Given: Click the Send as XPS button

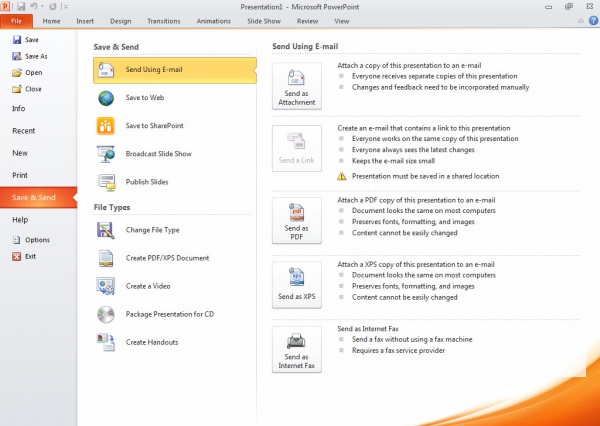Looking at the screenshot, I should click(x=297, y=285).
